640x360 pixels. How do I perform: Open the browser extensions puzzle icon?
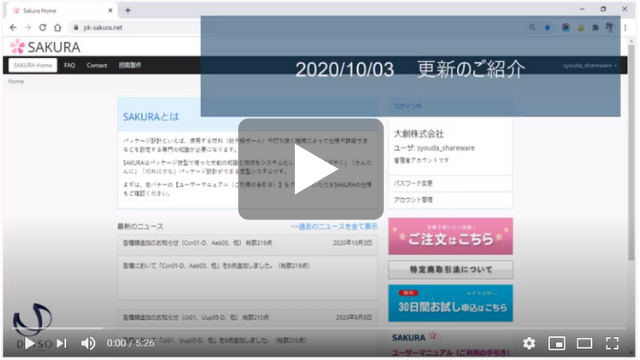pos(595,27)
